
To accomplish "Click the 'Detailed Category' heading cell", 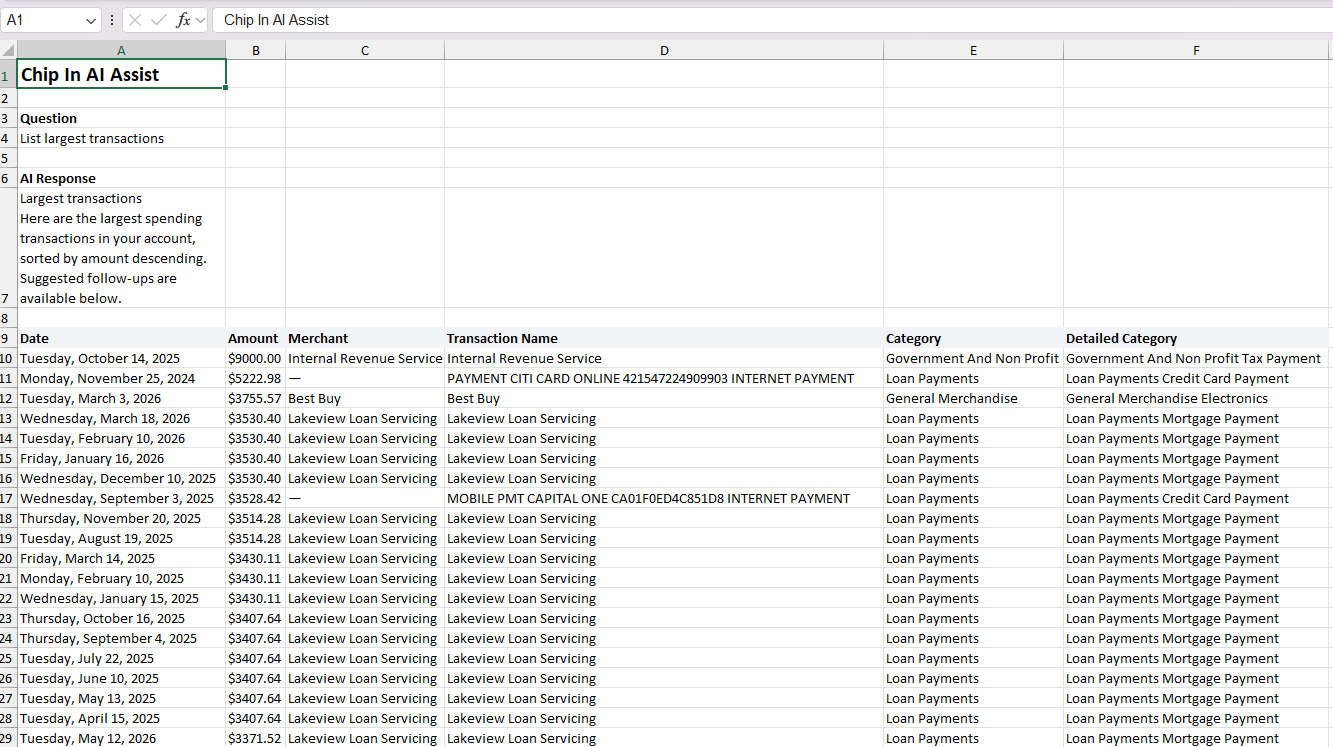I will coord(1196,338).
